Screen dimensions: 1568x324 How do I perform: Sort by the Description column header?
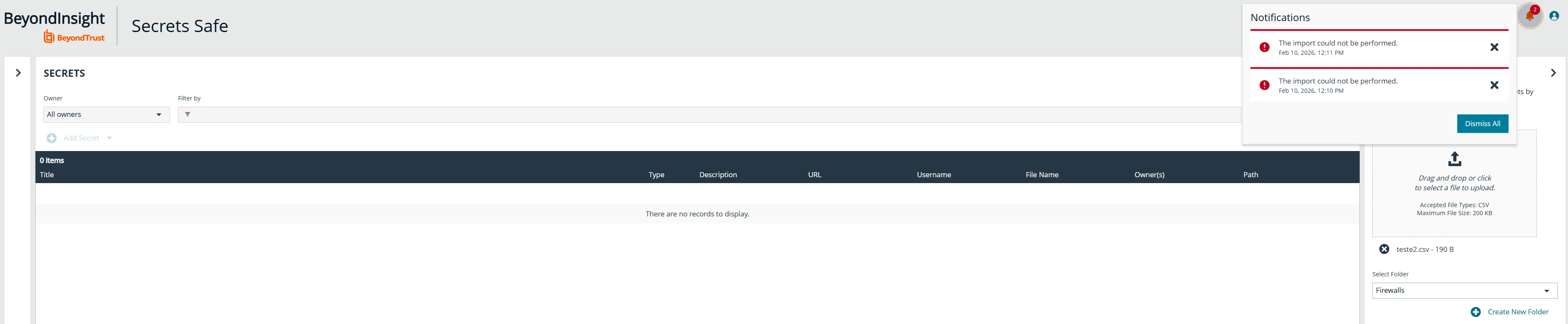pyautogui.click(x=718, y=175)
